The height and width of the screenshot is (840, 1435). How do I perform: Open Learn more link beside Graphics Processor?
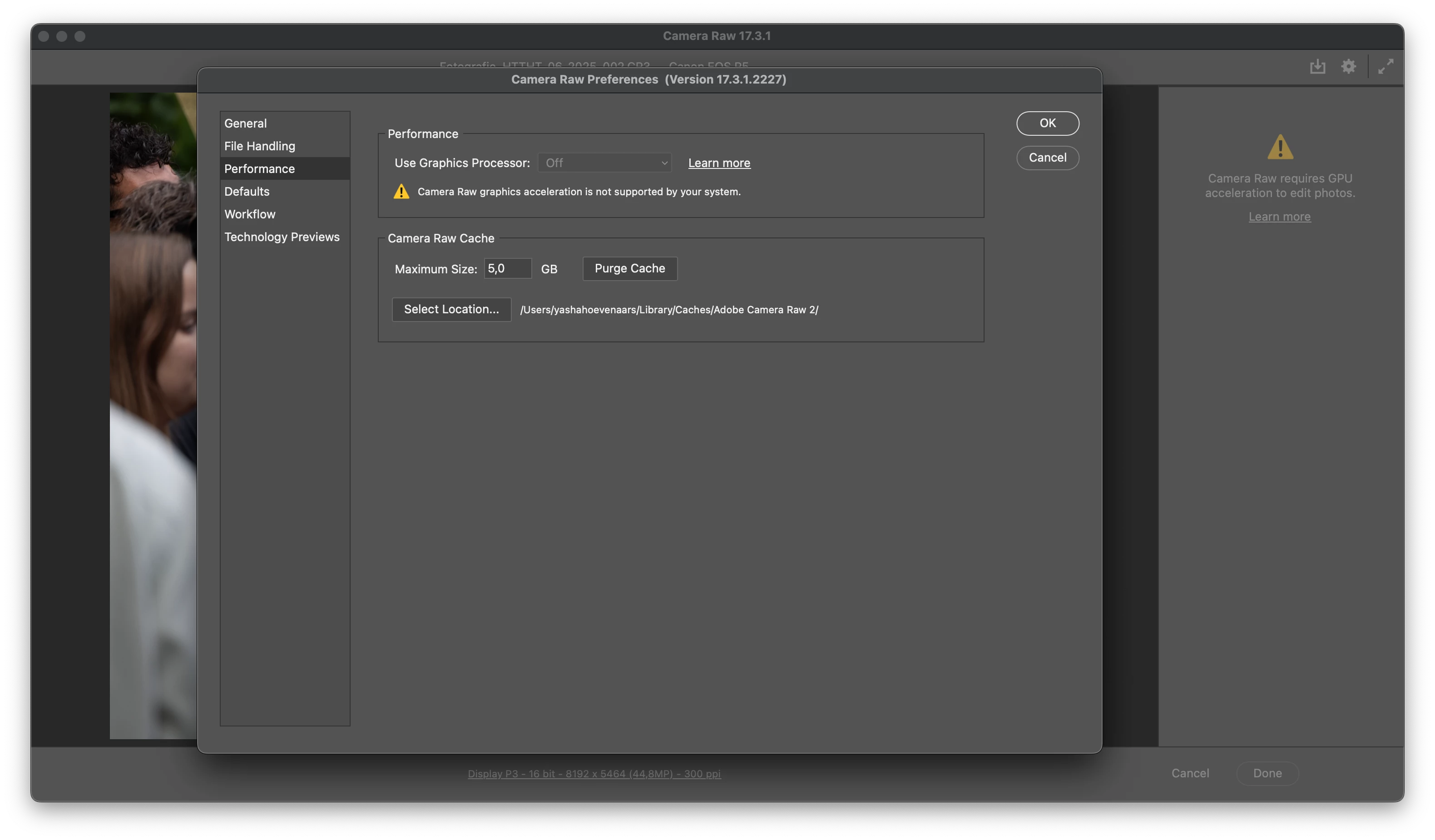click(719, 163)
